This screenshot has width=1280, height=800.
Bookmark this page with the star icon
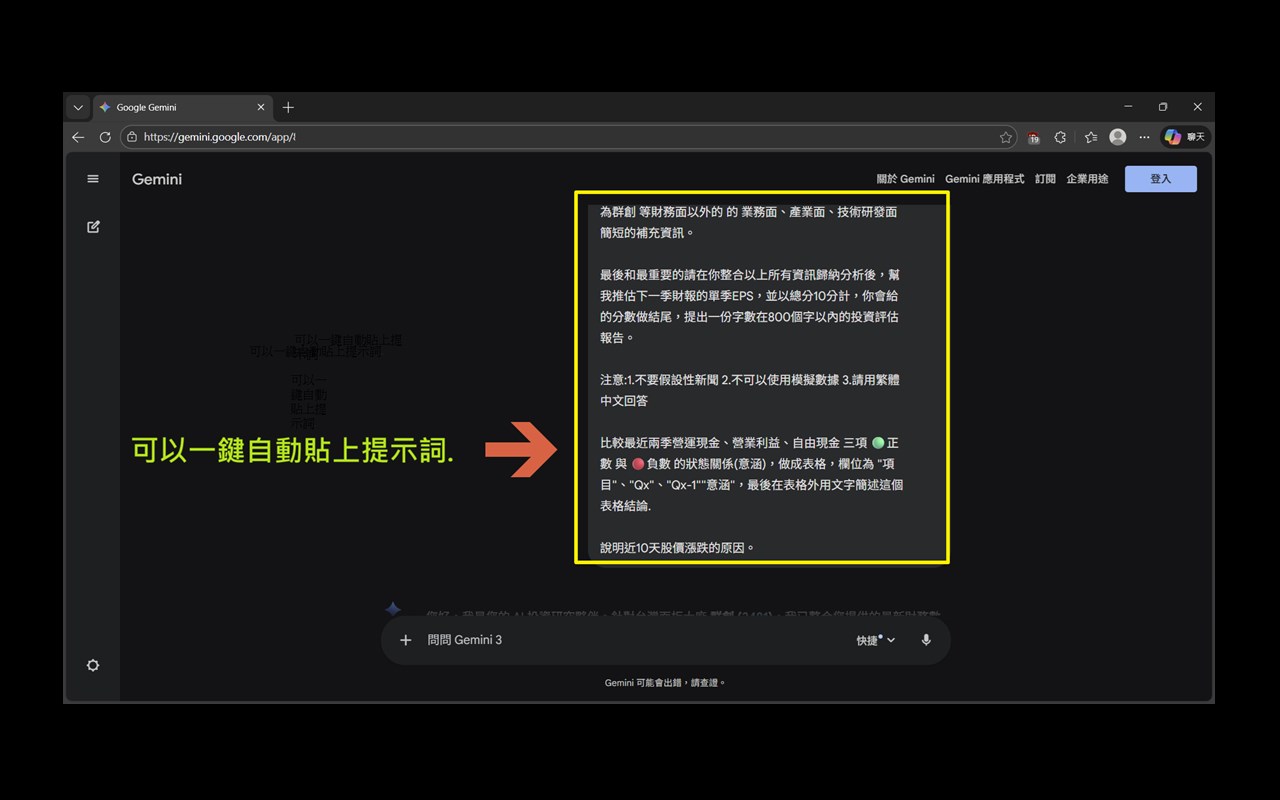tap(1006, 137)
